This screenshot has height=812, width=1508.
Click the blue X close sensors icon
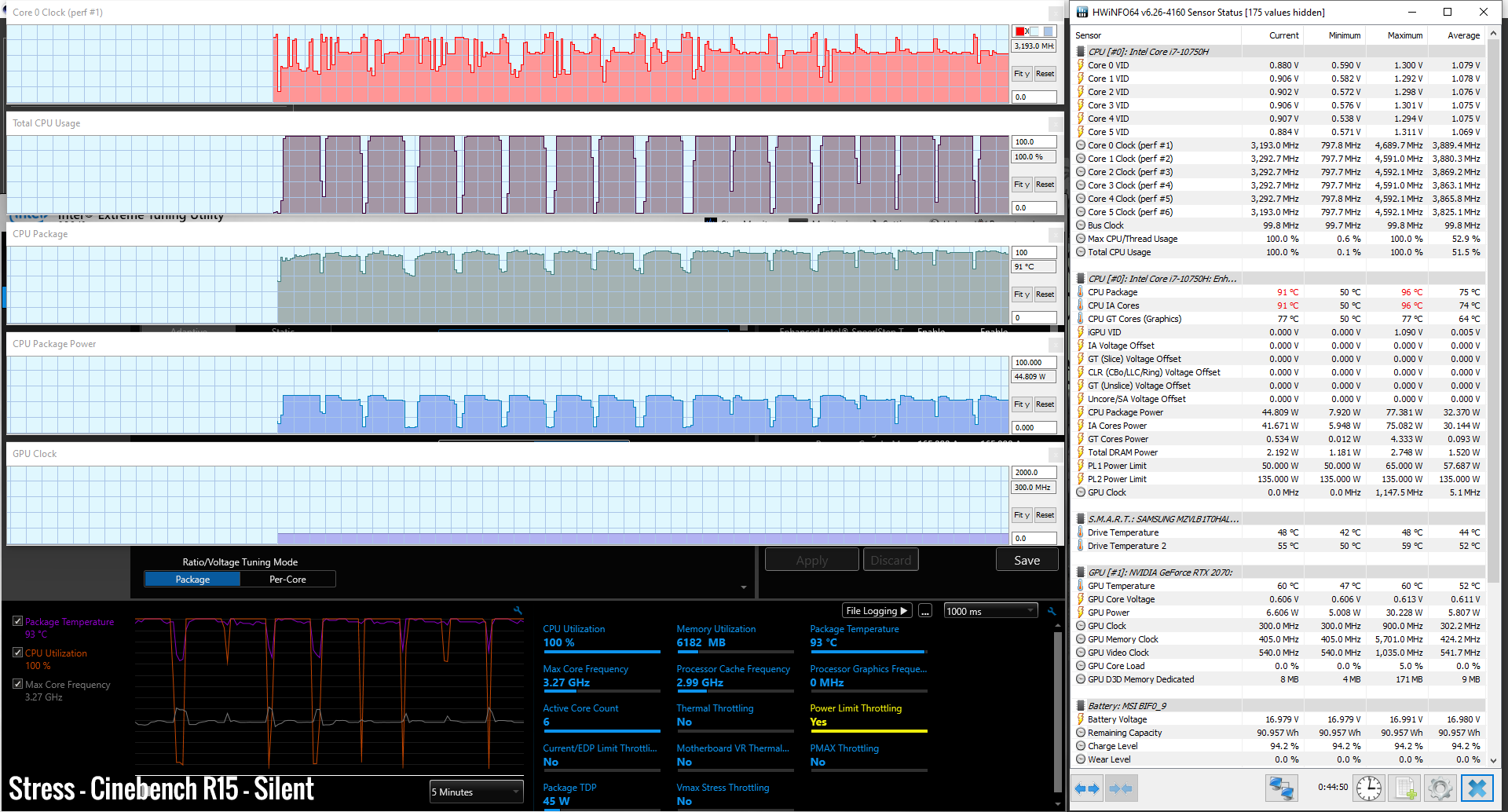pyautogui.click(x=1477, y=788)
